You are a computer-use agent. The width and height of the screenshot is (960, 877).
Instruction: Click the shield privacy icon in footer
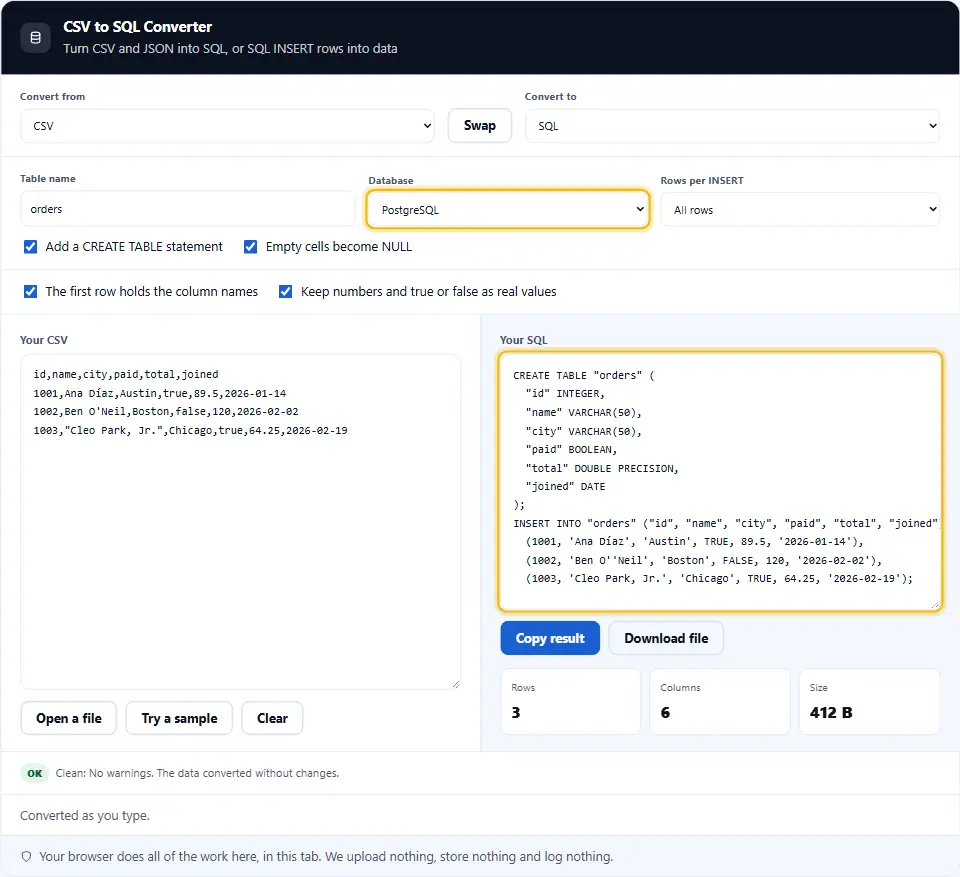coord(26,856)
